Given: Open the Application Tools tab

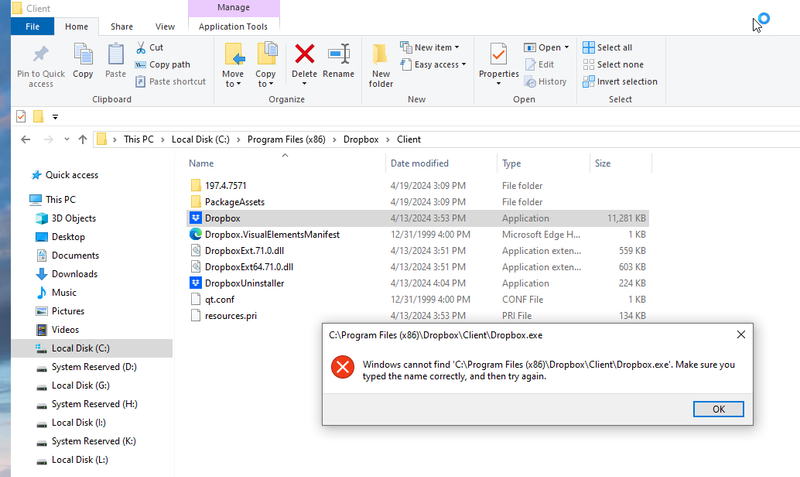Looking at the screenshot, I should (x=233, y=27).
